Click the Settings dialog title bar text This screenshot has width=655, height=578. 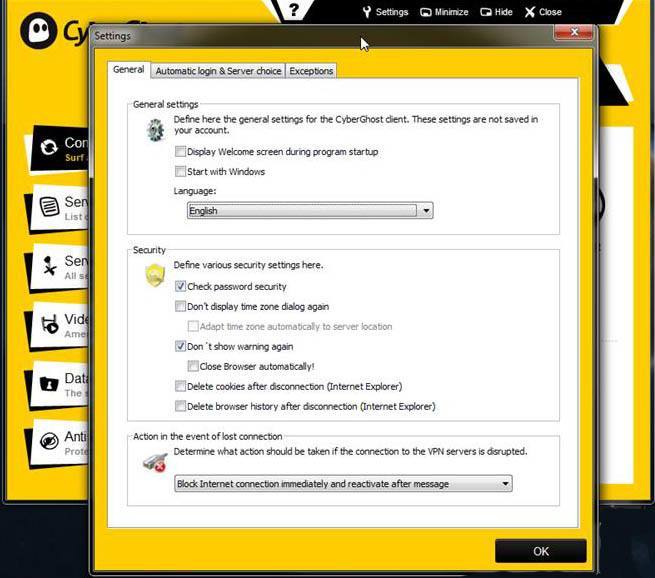(x=112, y=36)
